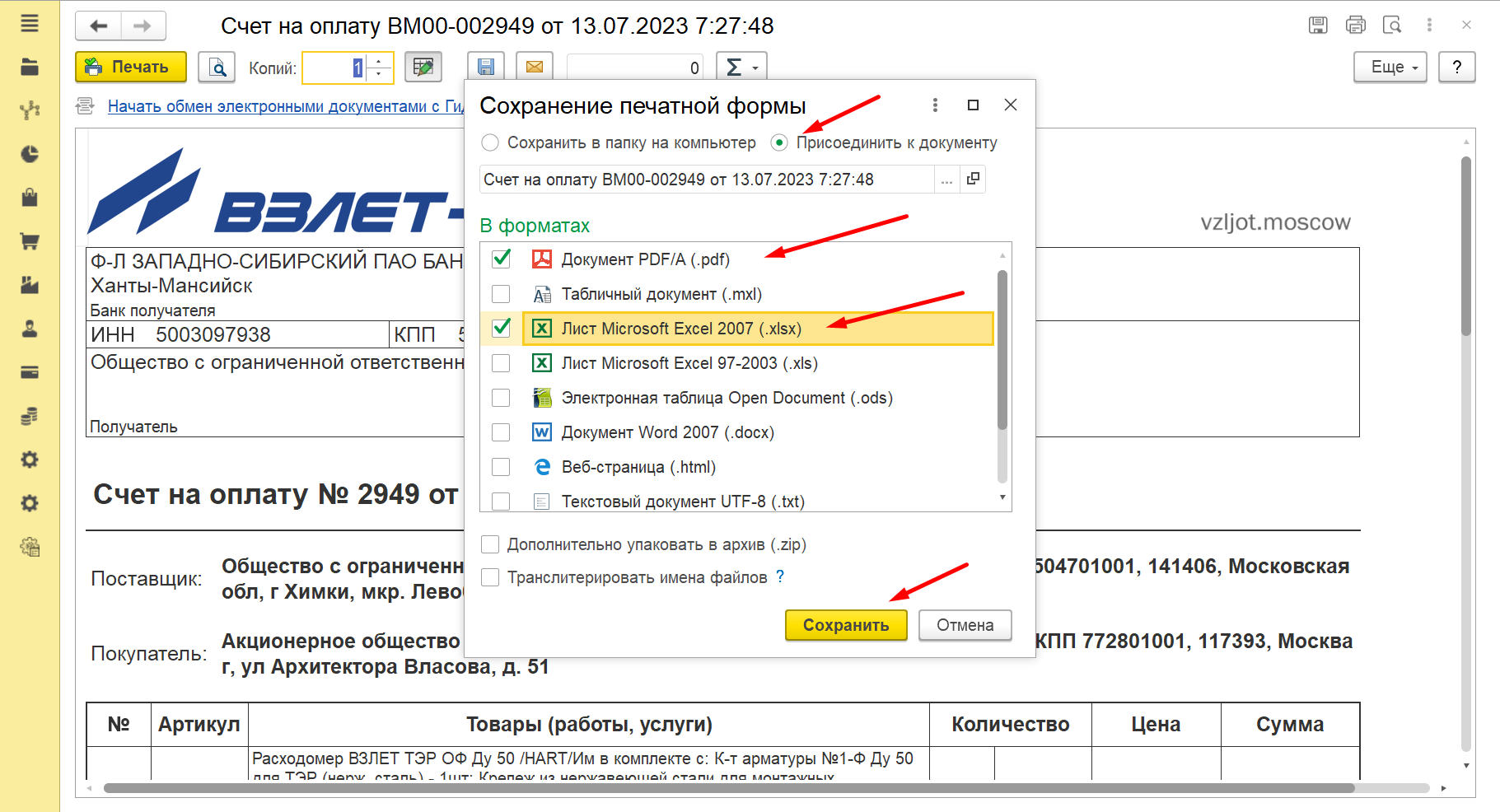Click the document name field in the dialog
Image resolution: width=1500 pixels, height=812 pixels.
[x=707, y=180]
